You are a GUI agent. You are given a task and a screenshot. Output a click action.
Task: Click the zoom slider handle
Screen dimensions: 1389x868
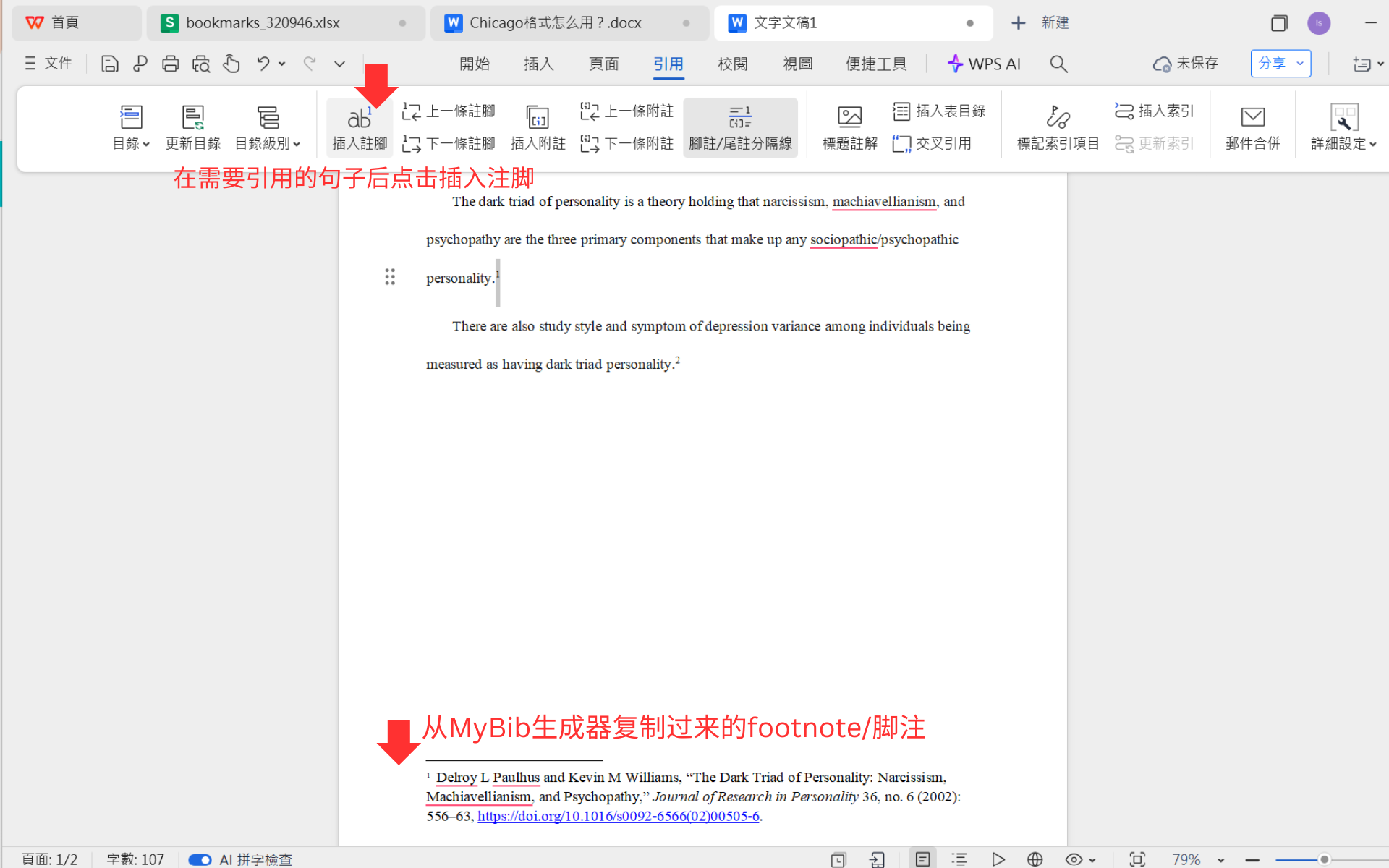(x=1324, y=859)
